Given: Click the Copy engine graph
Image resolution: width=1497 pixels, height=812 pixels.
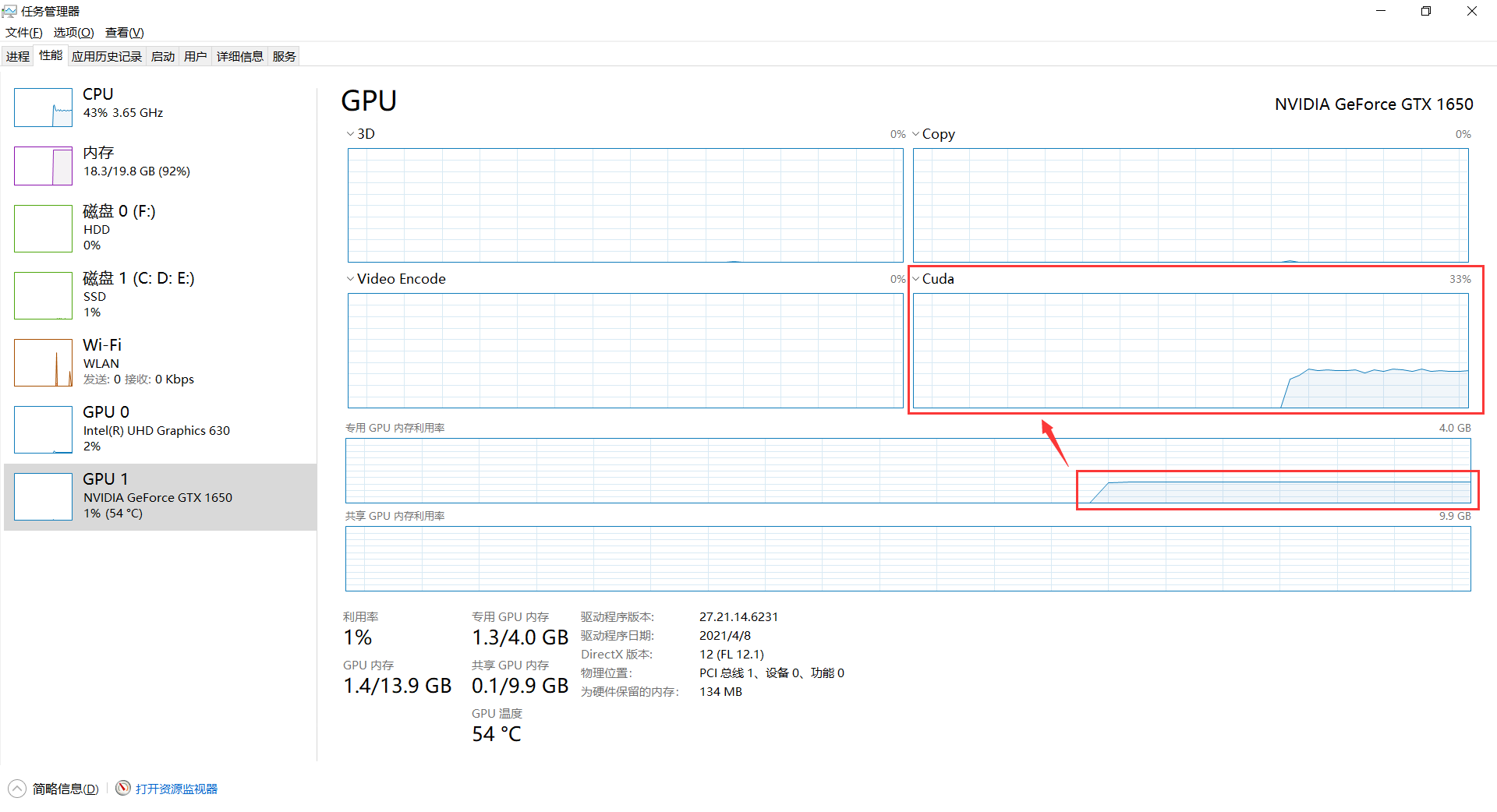Looking at the screenshot, I should [1191, 205].
